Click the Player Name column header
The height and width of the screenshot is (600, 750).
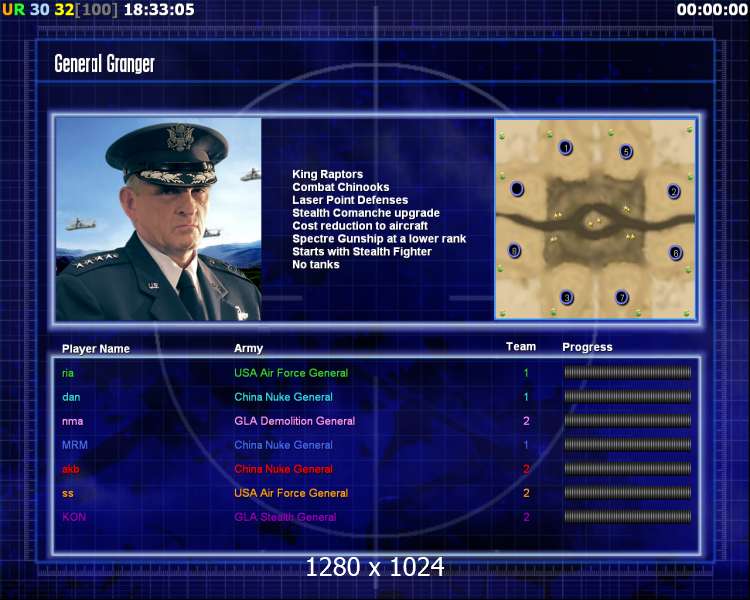click(96, 349)
